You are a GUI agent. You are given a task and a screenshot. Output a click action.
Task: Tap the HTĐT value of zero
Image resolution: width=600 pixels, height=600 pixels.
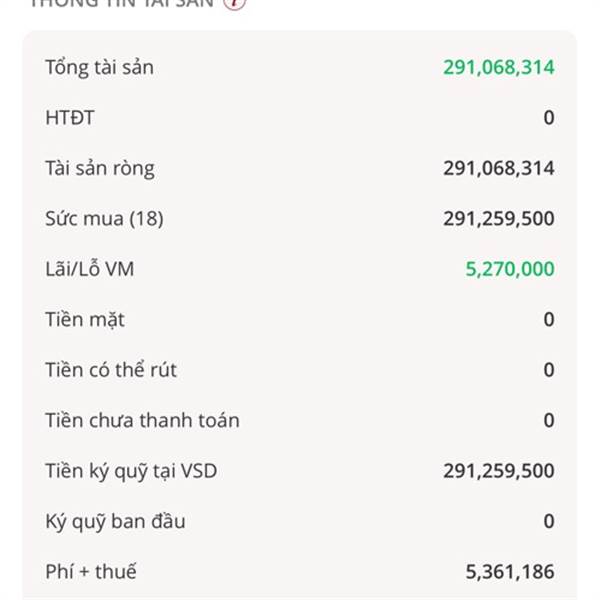pos(549,118)
